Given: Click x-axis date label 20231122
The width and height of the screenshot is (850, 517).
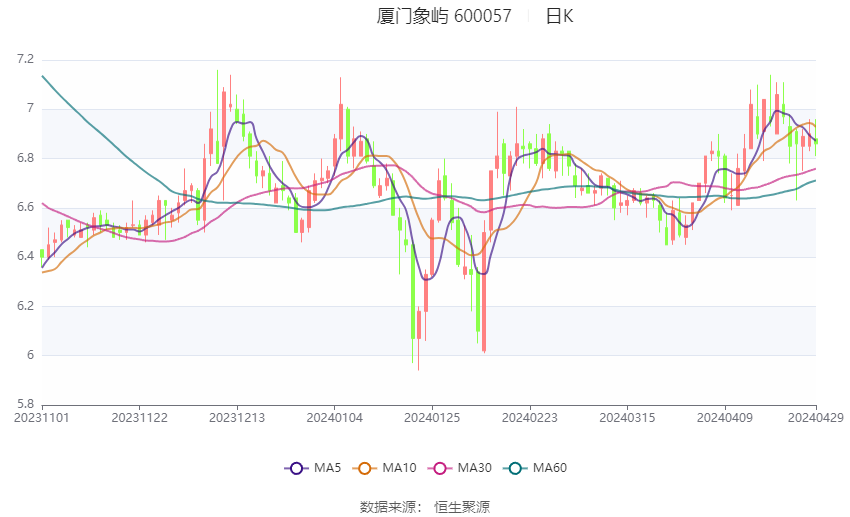Looking at the screenshot, I should pyautogui.click(x=139, y=418).
